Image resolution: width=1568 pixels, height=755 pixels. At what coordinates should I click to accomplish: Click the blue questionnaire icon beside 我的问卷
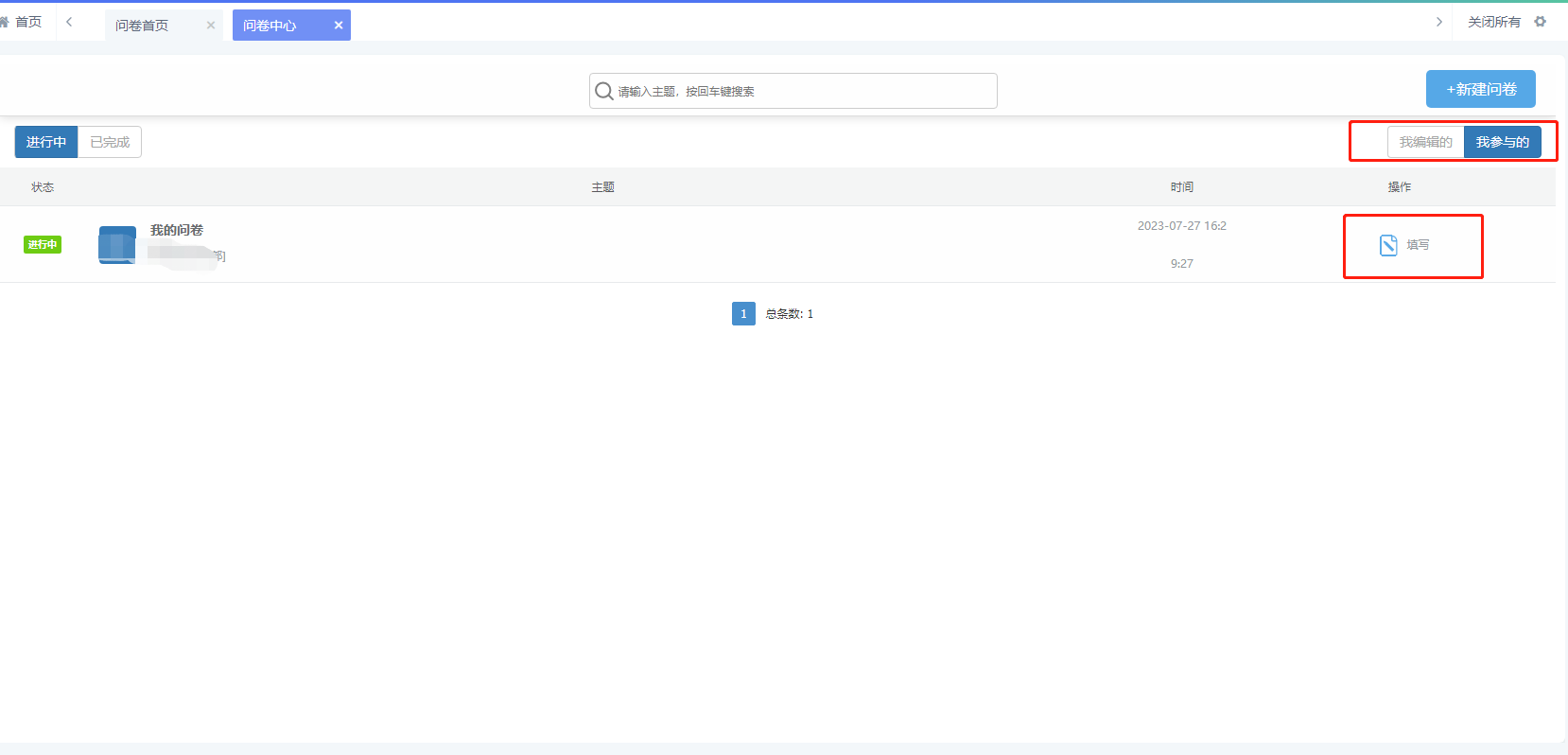point(117,245)
